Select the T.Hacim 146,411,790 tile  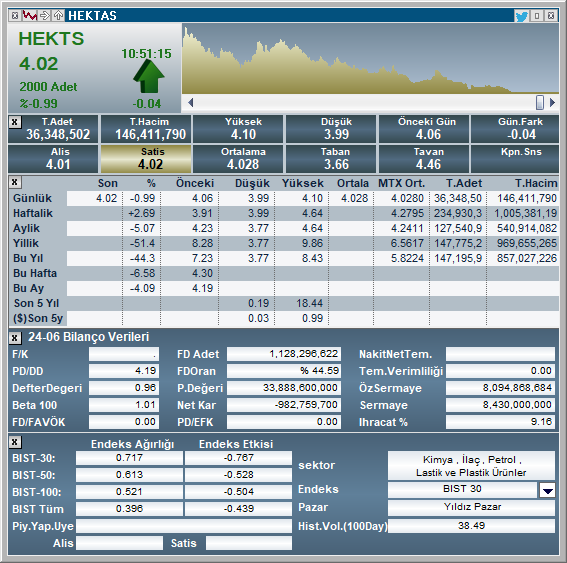coord(146,129)
